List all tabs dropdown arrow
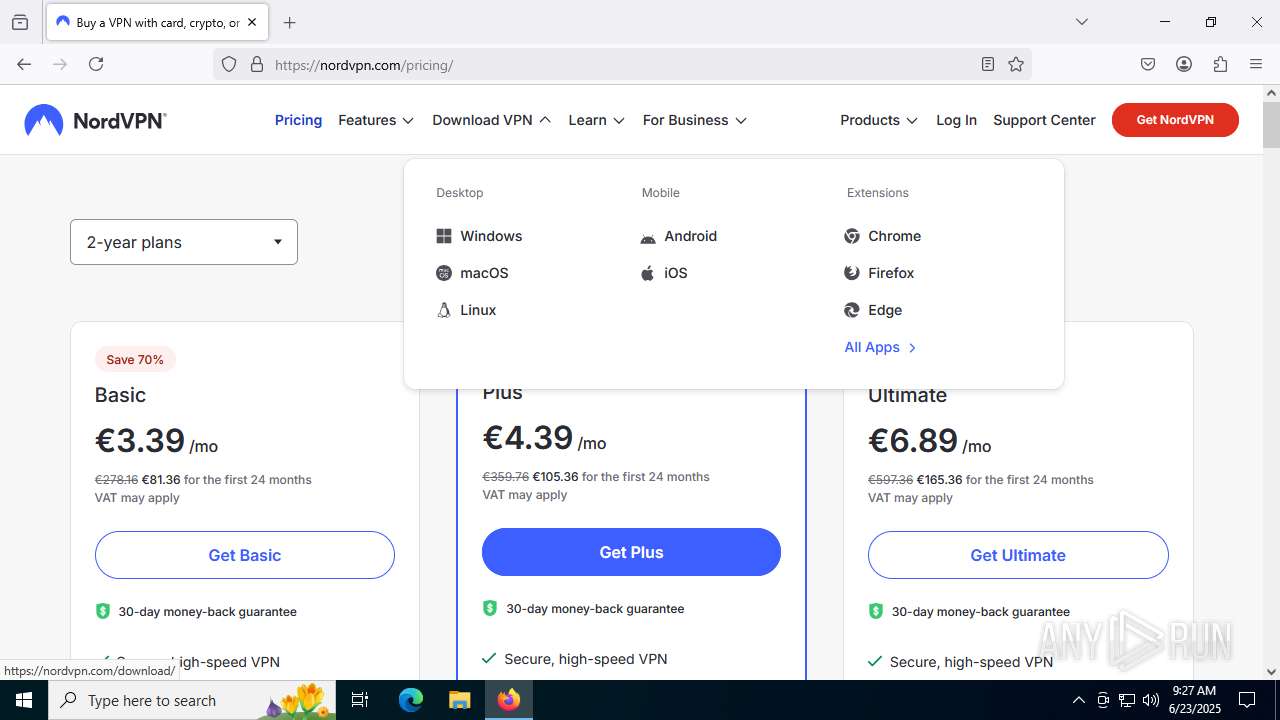The height and width of the screenshot is (720, 1280). click(1081, 22)
